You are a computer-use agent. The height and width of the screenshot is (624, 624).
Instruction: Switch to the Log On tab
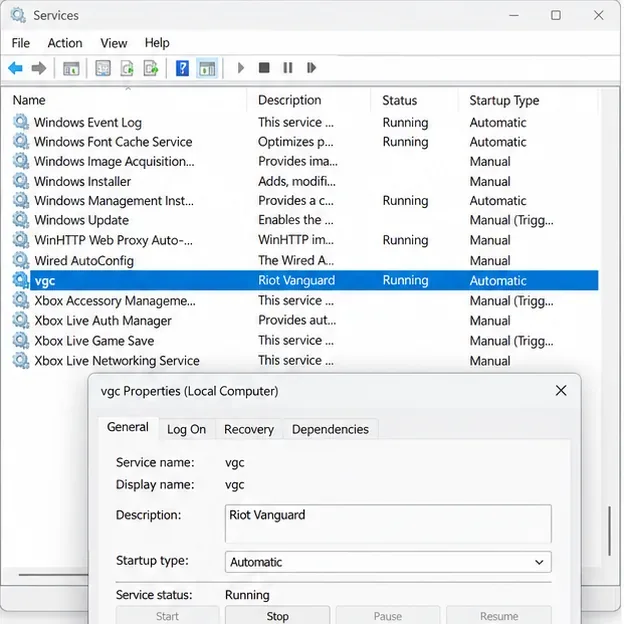click(186, 429)
